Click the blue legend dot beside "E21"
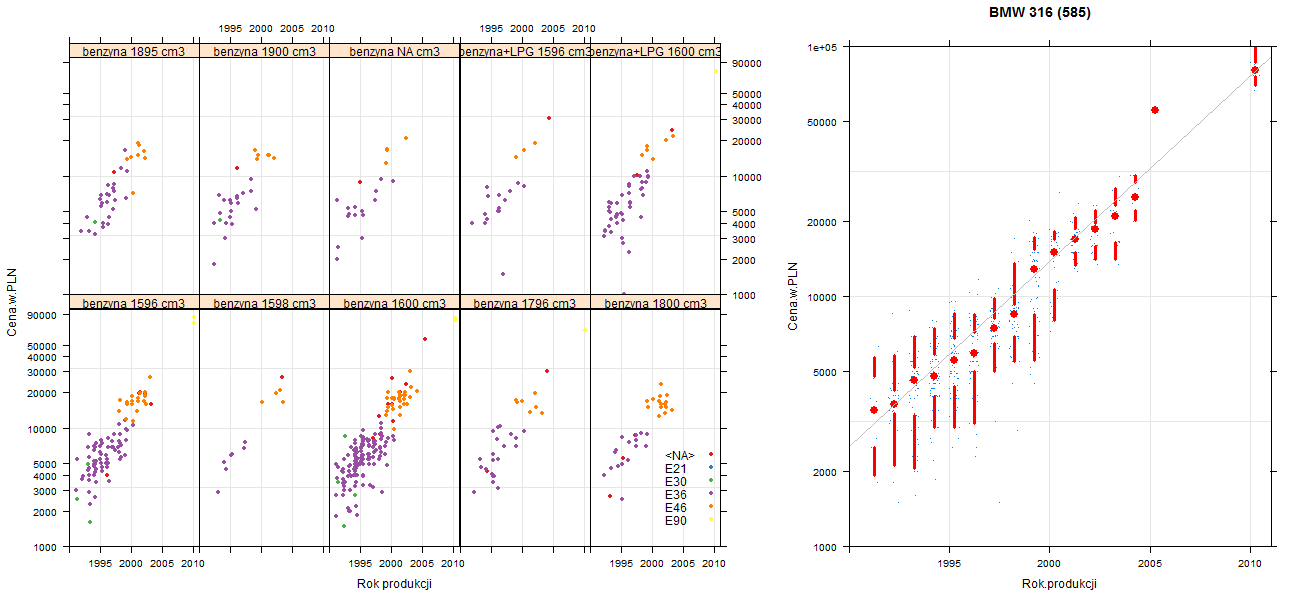 [x=710, y=468]
